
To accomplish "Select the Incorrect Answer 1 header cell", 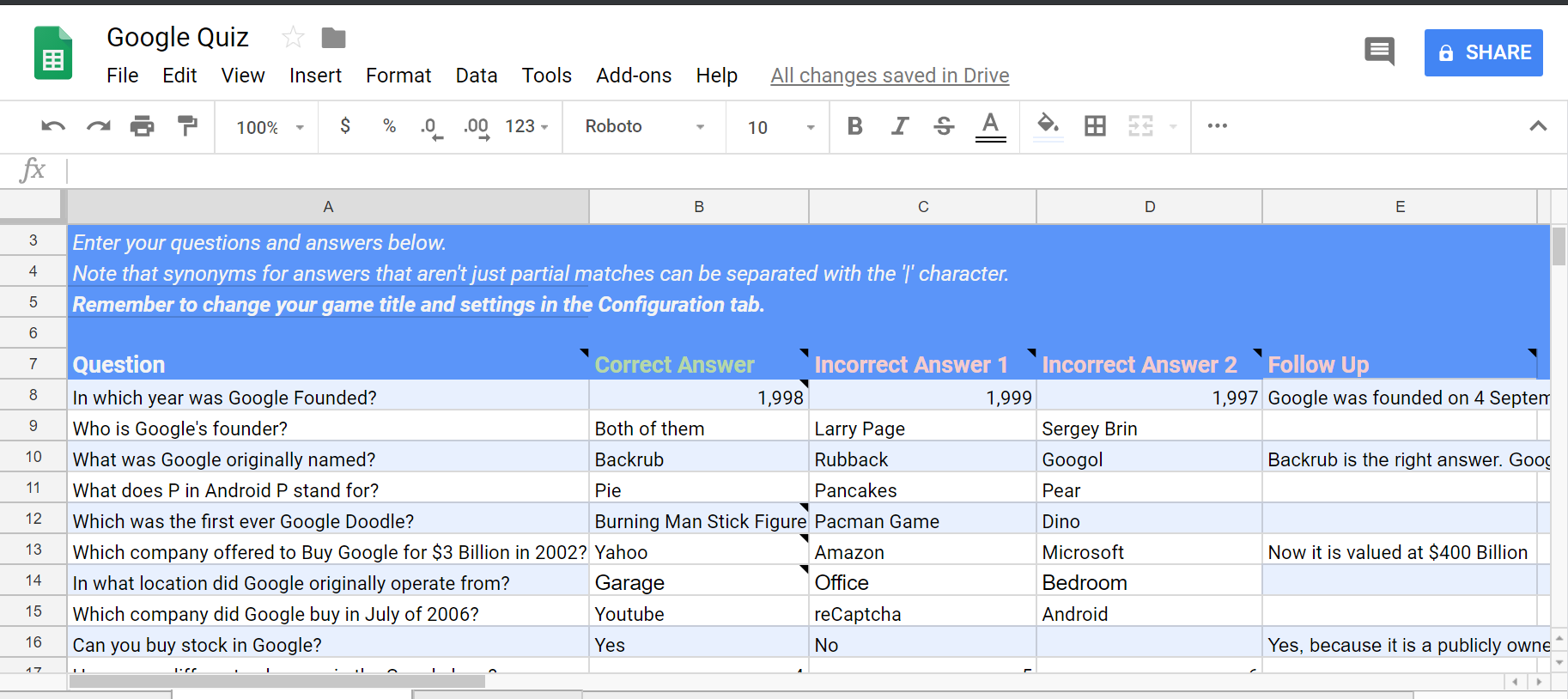I will (923, 364).
